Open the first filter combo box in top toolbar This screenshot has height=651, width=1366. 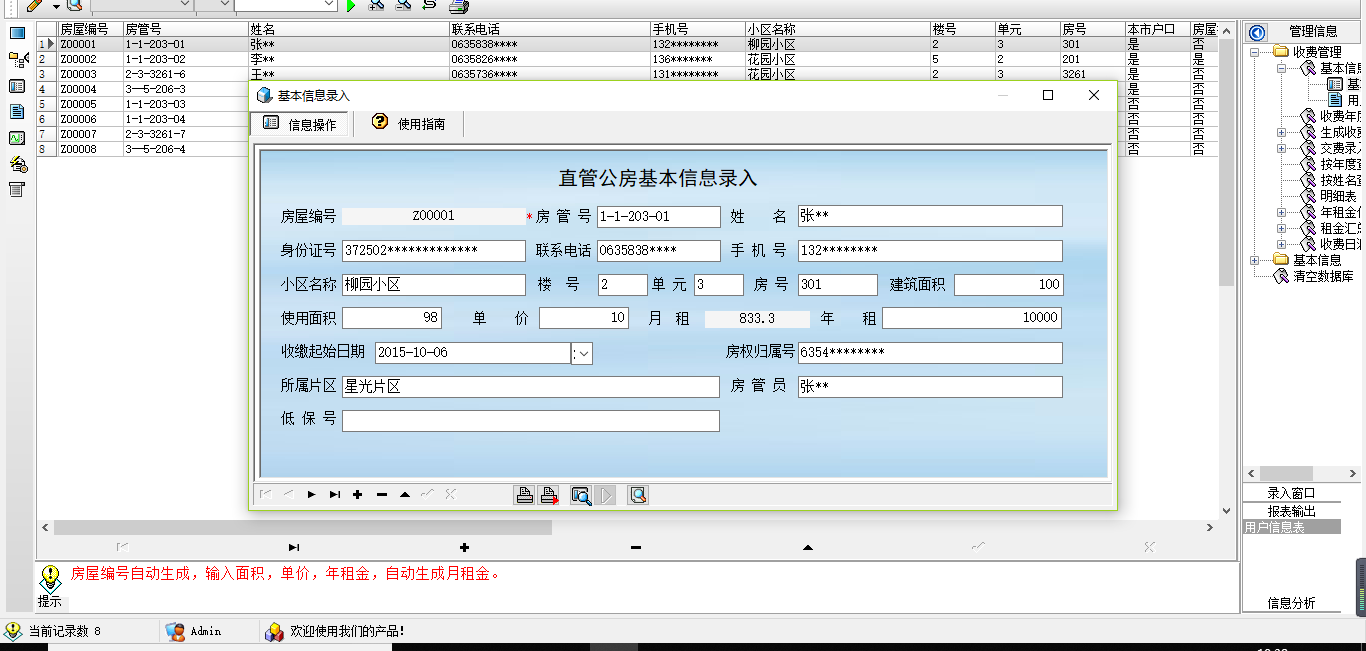coord(141,4)
